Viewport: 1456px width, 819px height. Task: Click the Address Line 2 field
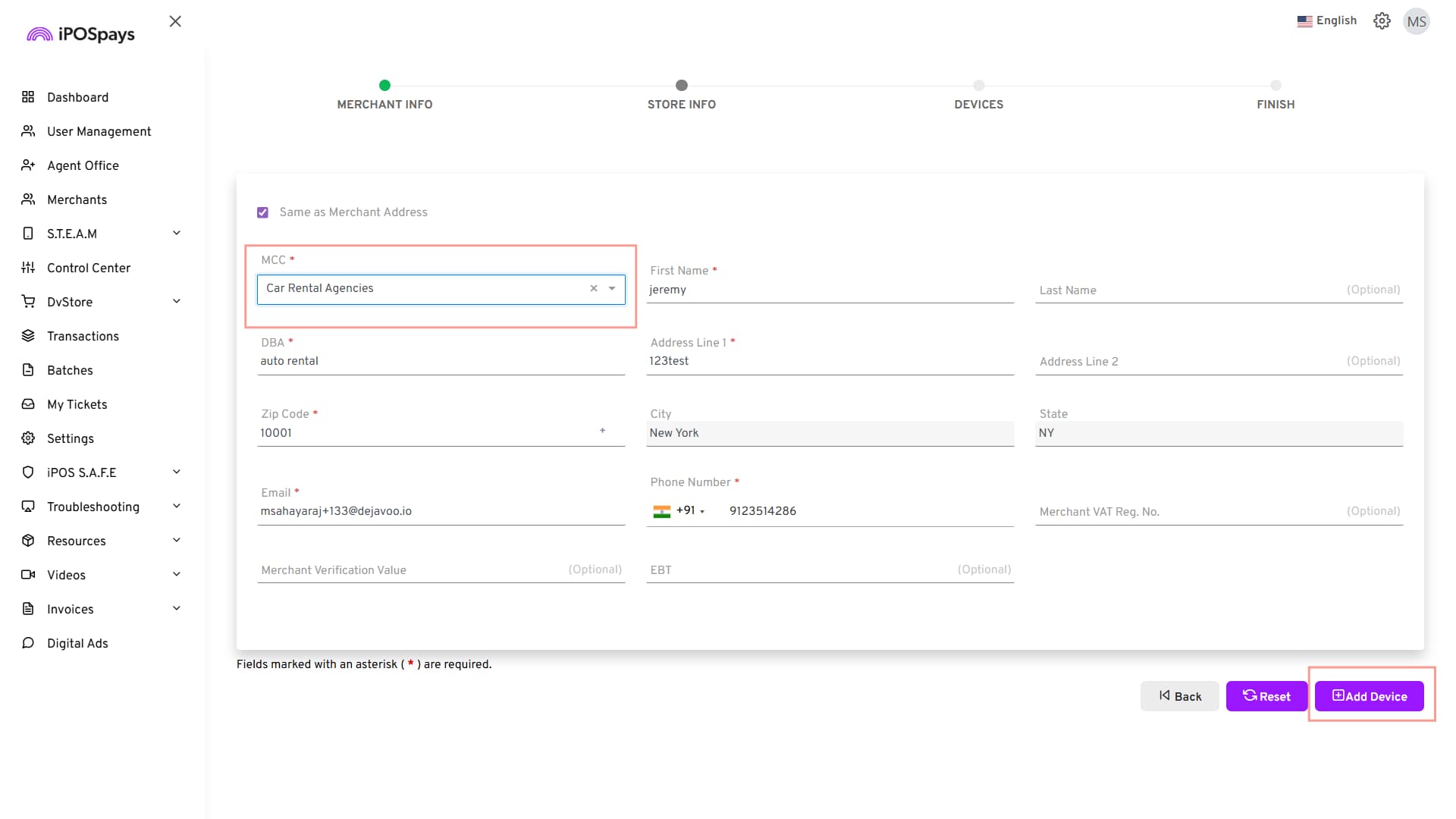pyautogui.click(x=1219, y=362)
